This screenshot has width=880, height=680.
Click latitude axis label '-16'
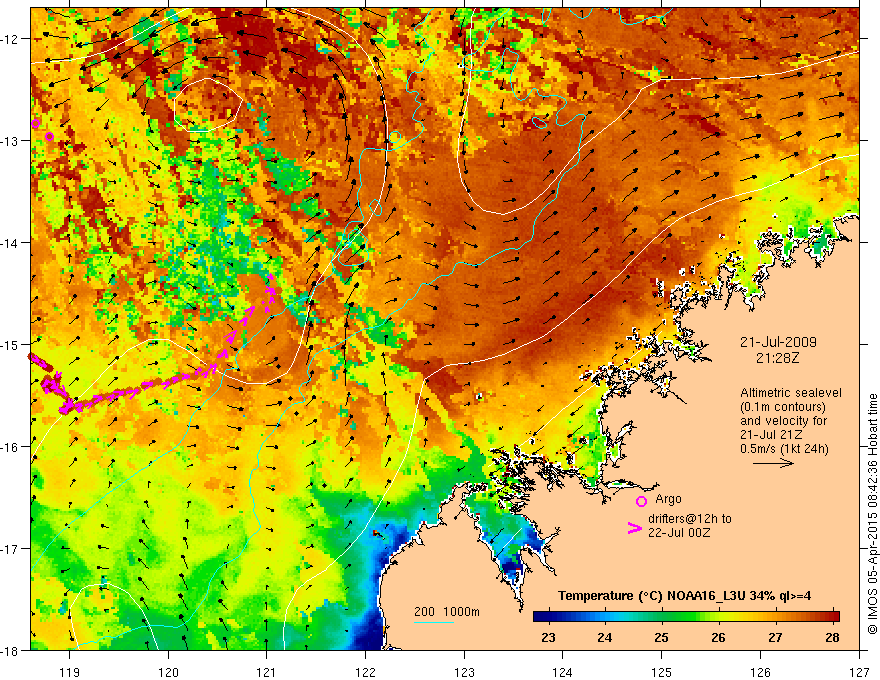click(11, 447)
